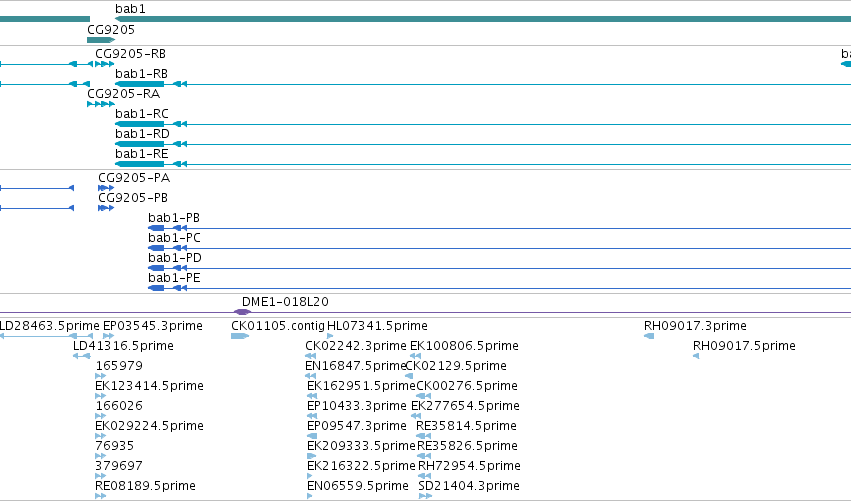Select the 165979 feature label
Image resolution: width=851 pixels, height=501 pixels.
point(119,366)
